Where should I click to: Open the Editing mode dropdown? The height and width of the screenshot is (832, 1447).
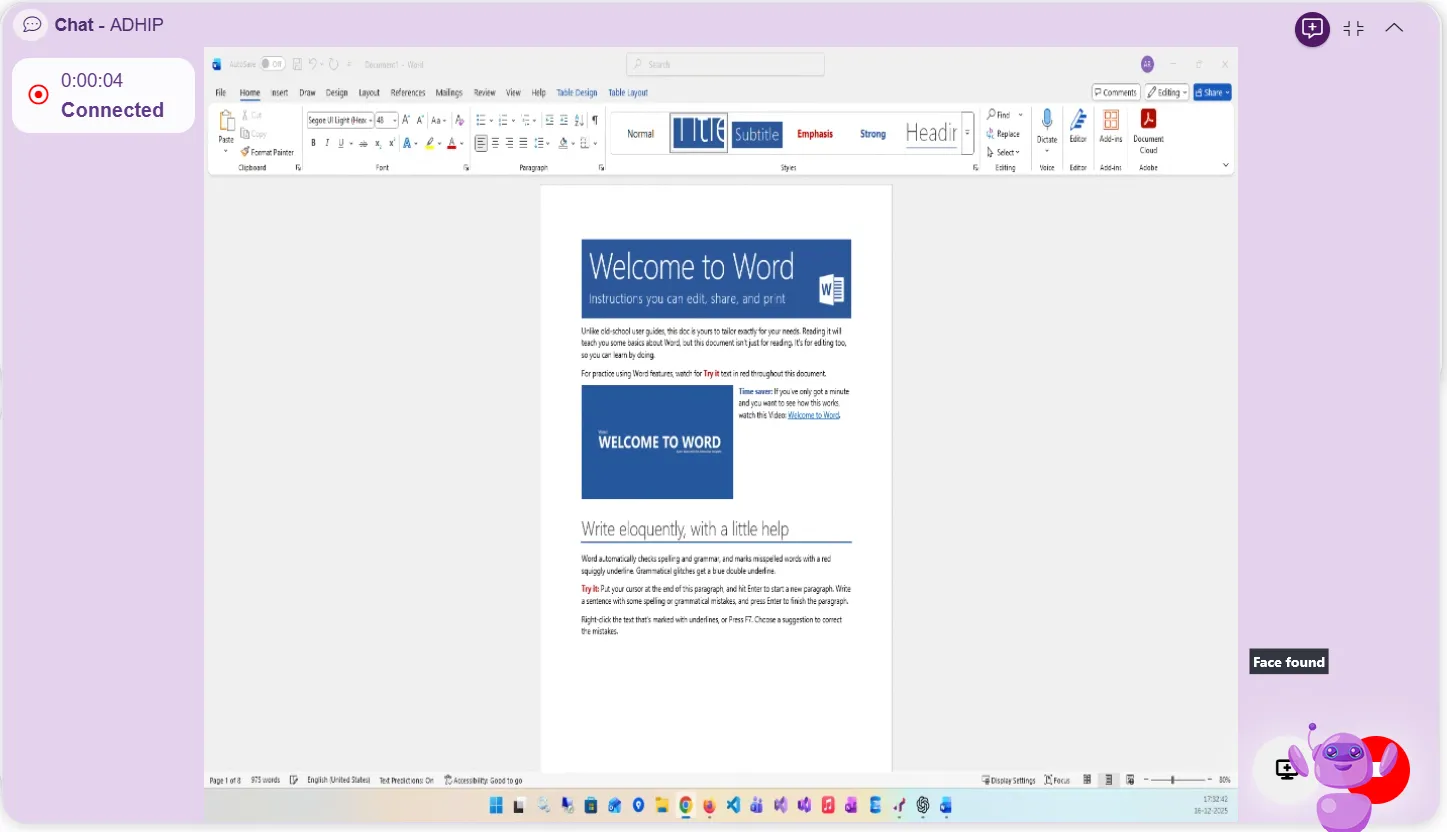click(1167, 92)
